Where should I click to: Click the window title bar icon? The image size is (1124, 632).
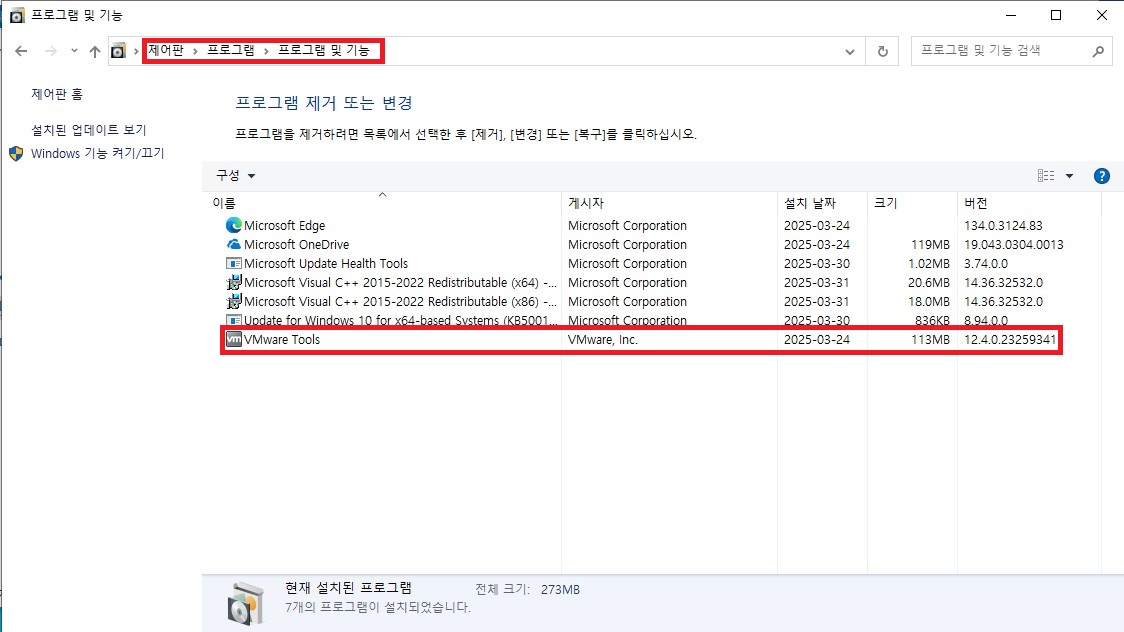[x=16, y=15]
